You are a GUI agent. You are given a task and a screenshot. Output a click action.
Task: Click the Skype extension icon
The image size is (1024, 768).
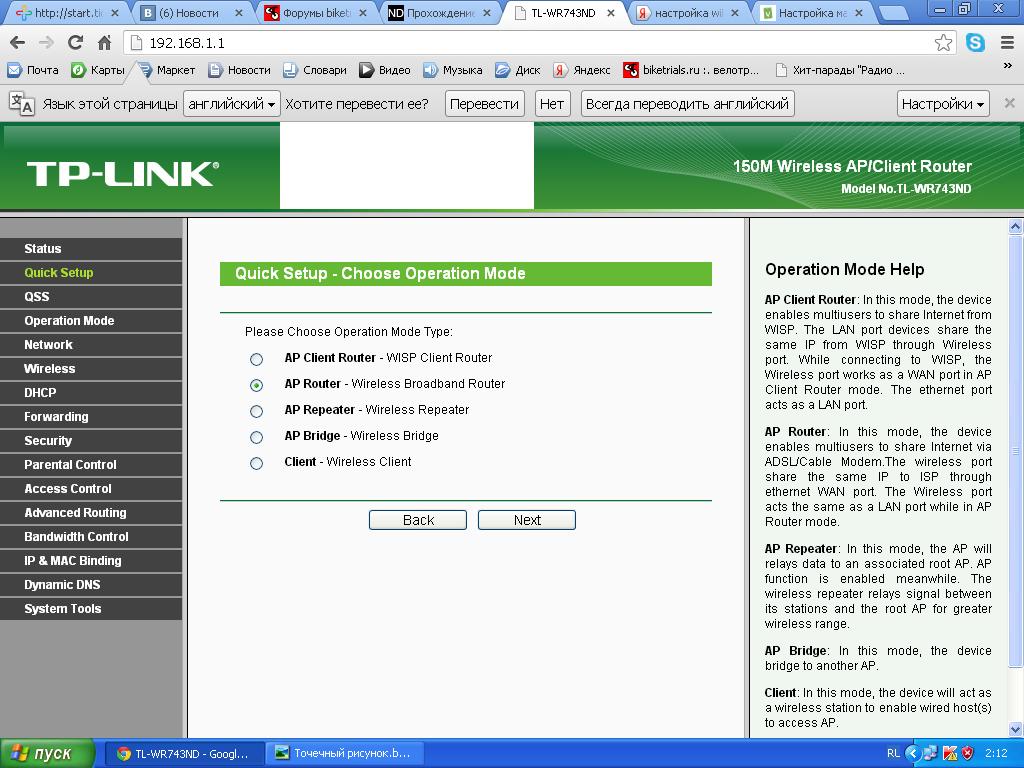click(975, 43)
